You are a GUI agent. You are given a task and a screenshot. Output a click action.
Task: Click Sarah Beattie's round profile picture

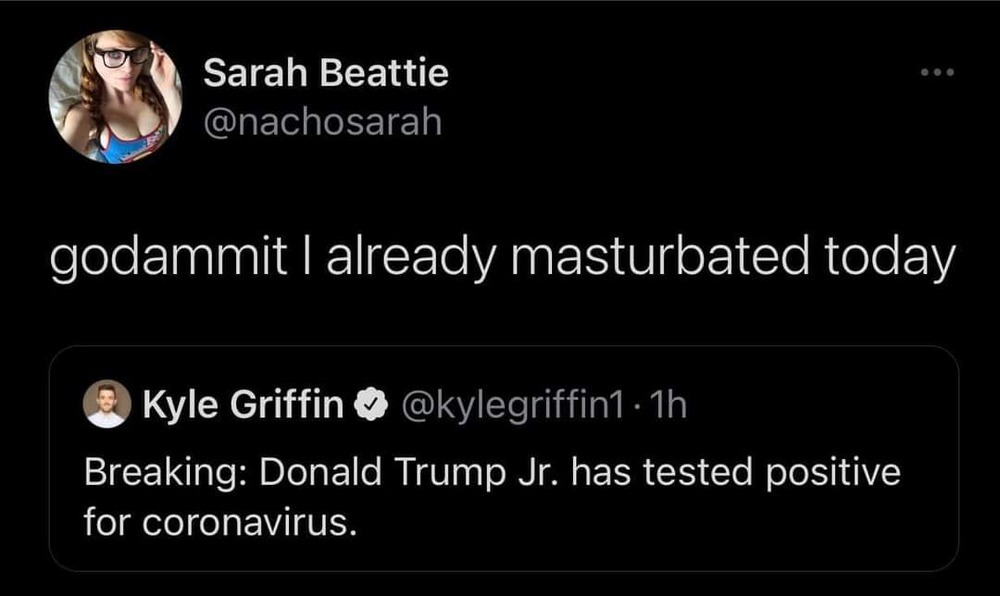(x=114, y=96)
